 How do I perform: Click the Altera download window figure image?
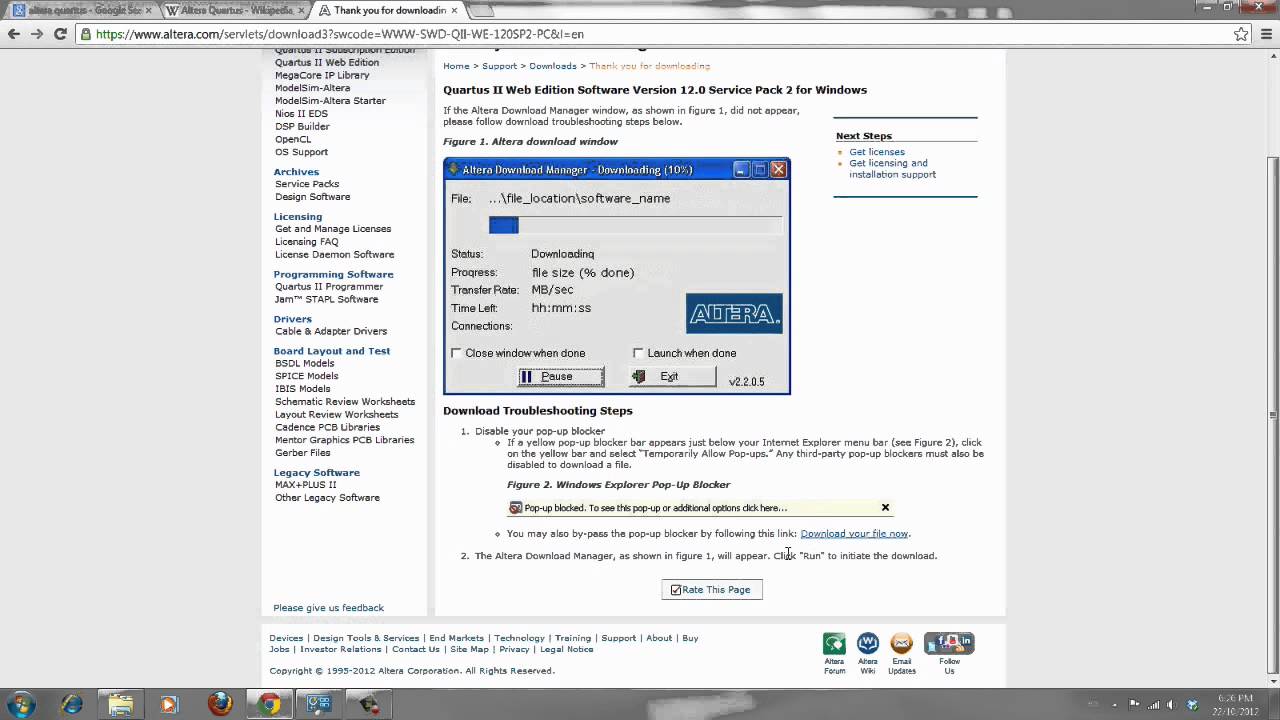tap(617, 276)
